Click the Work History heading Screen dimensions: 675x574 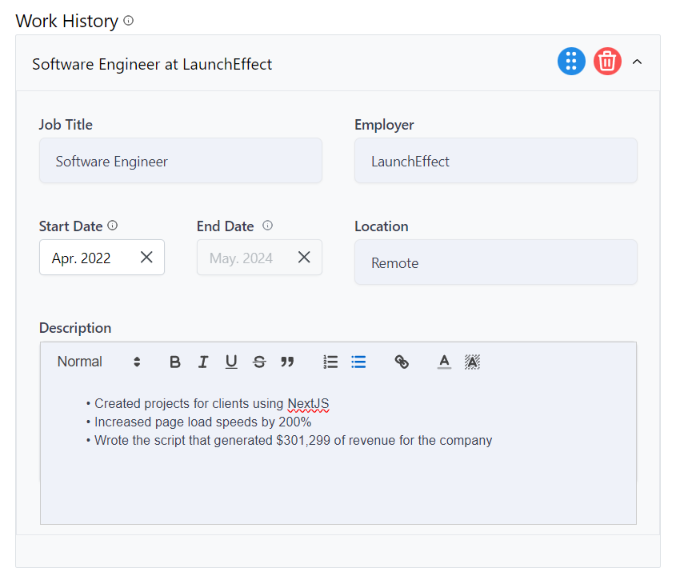coord(67,21)
